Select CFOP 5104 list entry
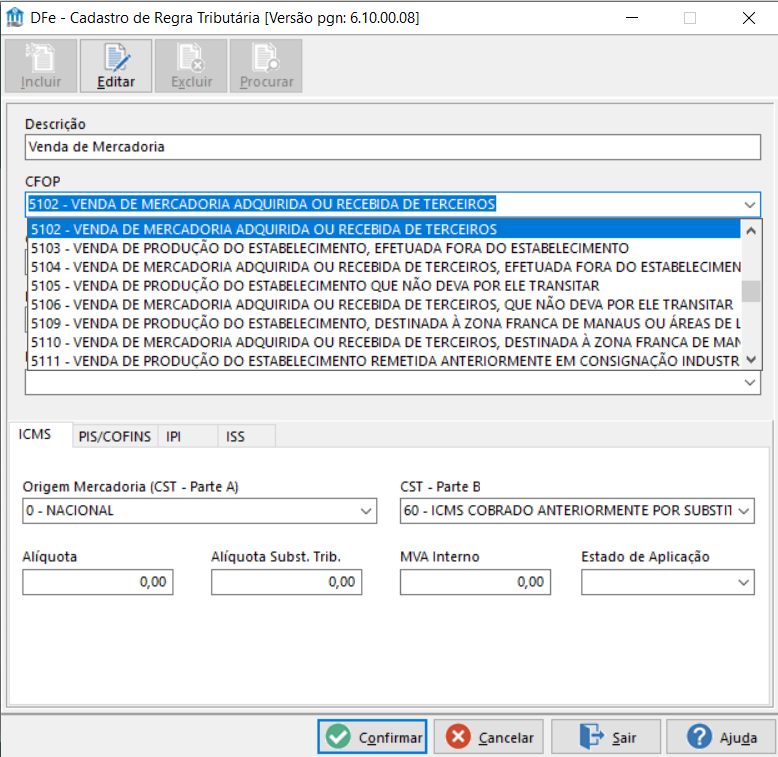The height and width of the screenshot is (757, 778). [x=384, y=267]
